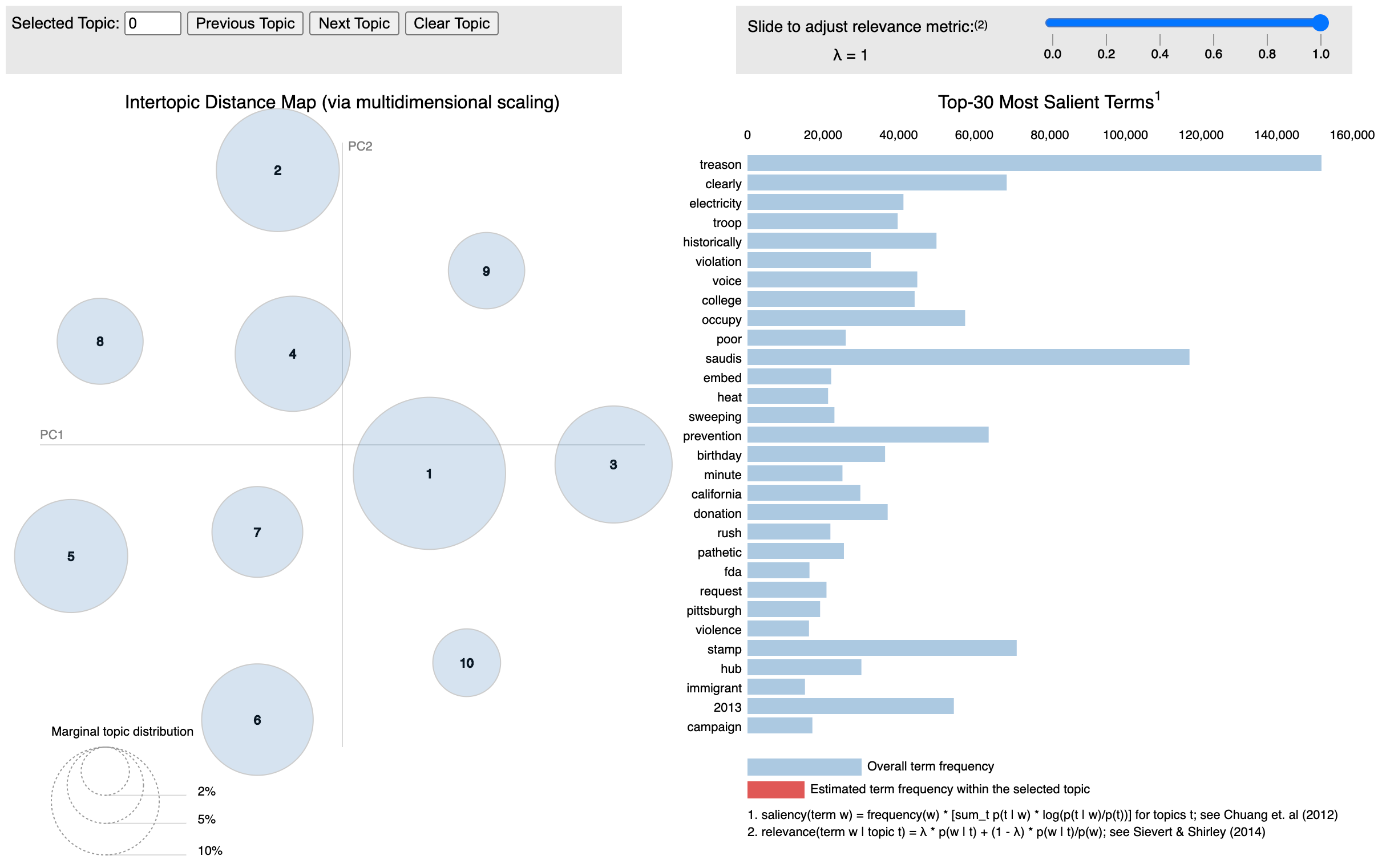Focus the Selected Topic input field
Viewport: 1382px width, 868px height.
point(153,23)
